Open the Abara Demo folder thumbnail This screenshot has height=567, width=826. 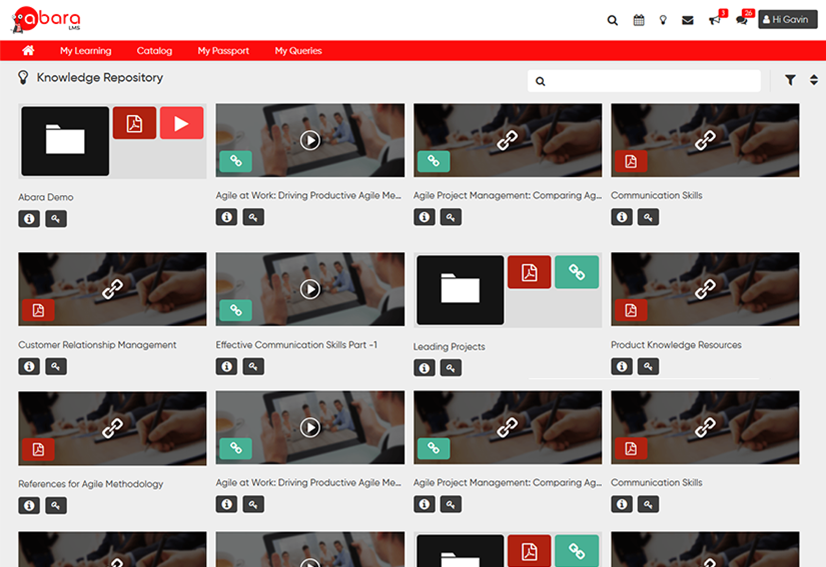[x=65, y=141]
